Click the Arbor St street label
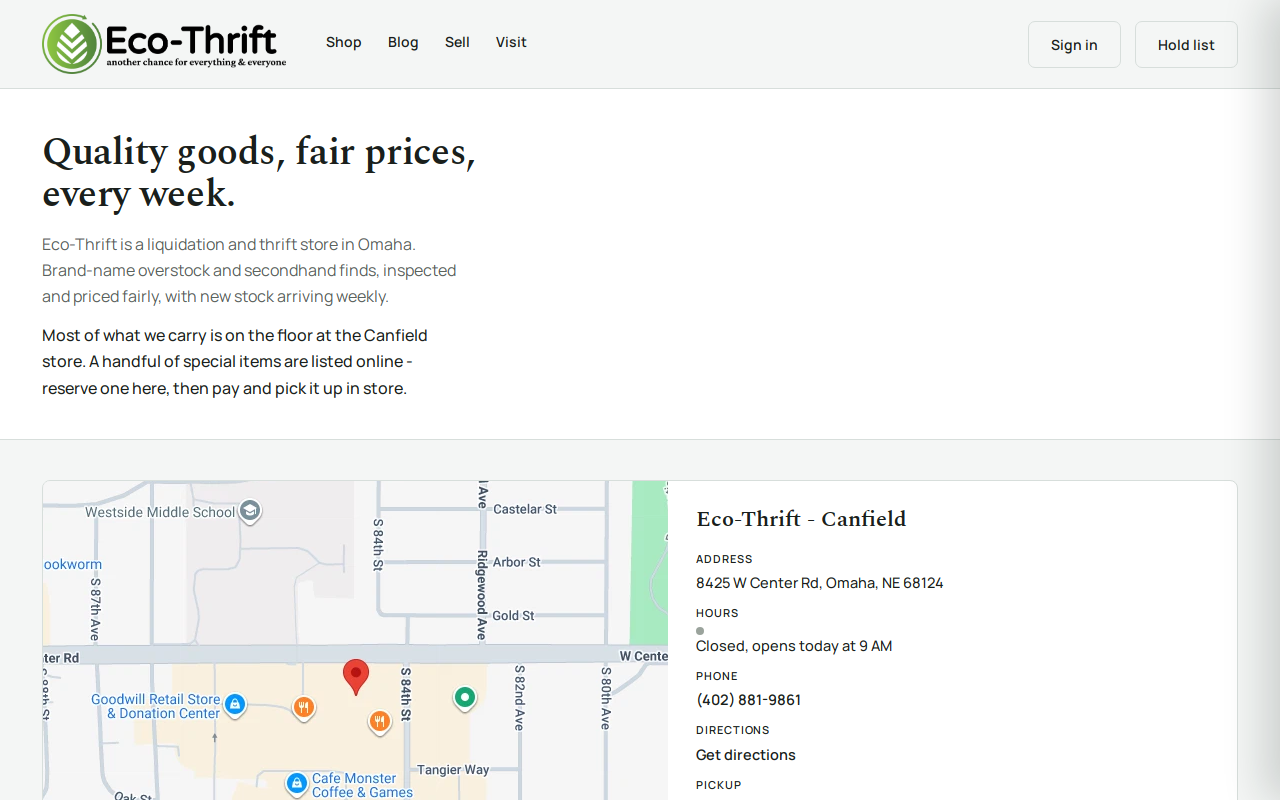This screenshot has height=800, width=1280. (x=517, y=562)
